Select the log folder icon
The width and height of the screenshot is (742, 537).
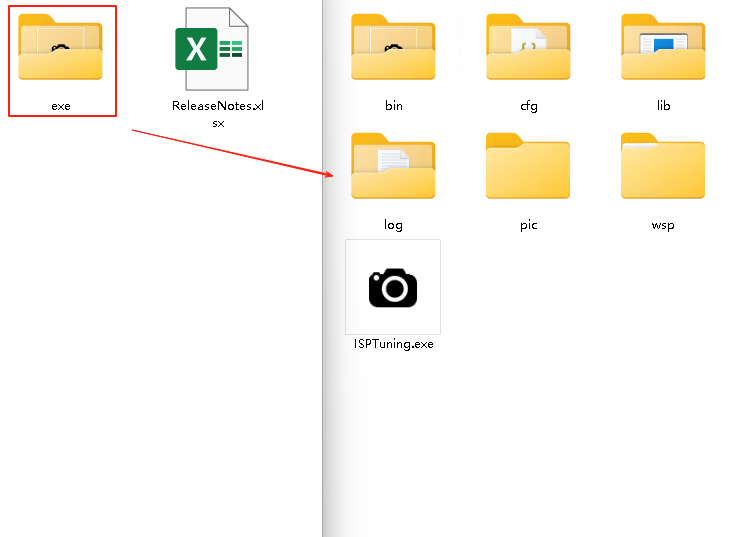pos(393,166)
